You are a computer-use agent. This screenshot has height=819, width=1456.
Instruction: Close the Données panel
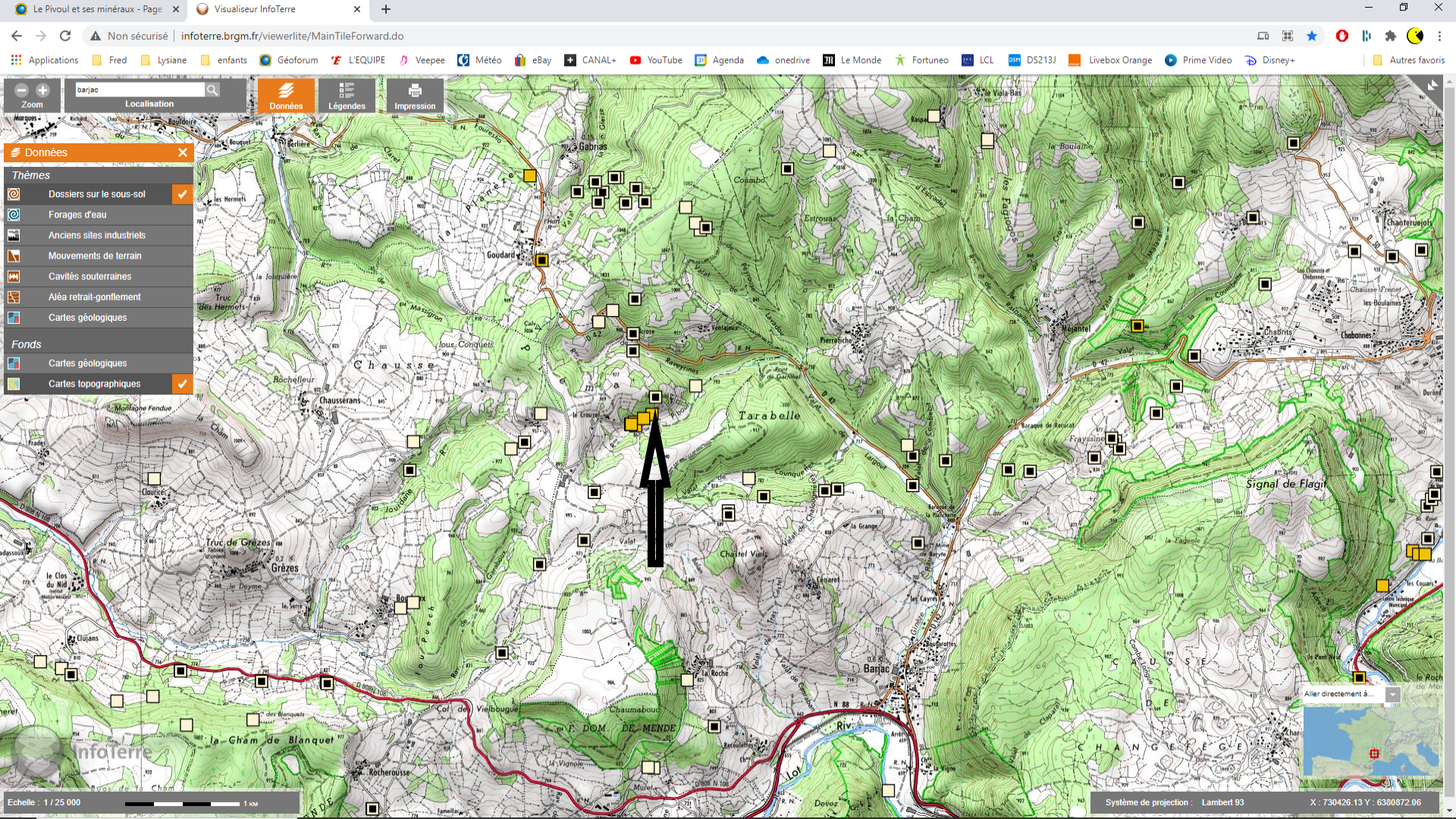pyautogui.click(x=183, y=152)
